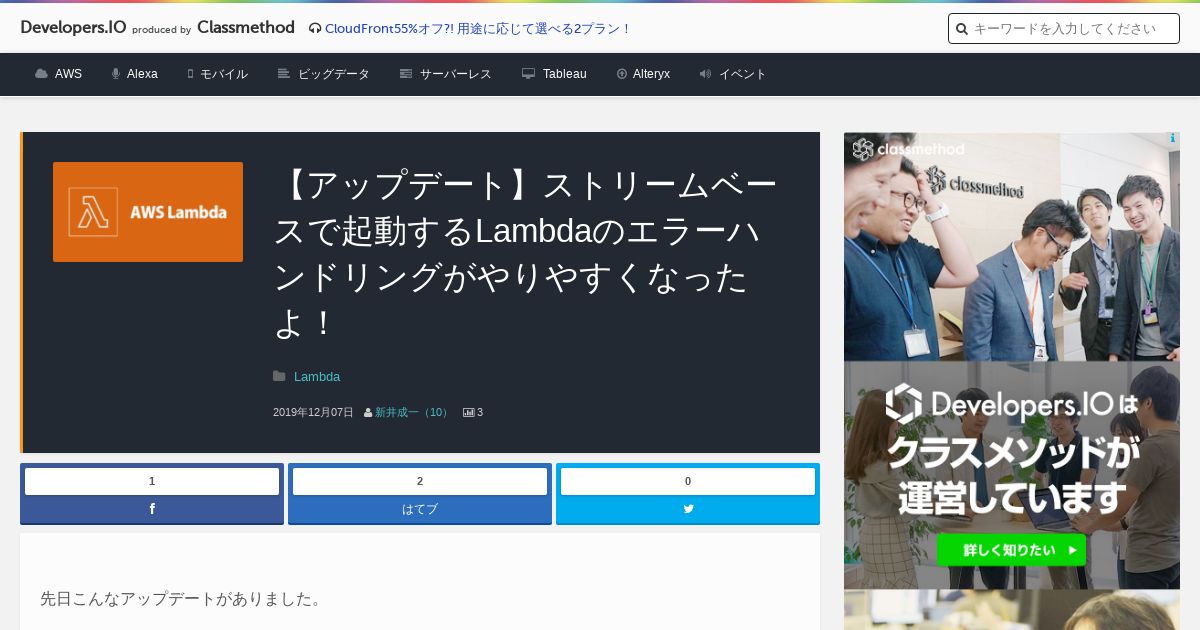This screenshot has height=630, width=1200.
Task: Click the ad info icon on banner
Action: coord(1172,139)
